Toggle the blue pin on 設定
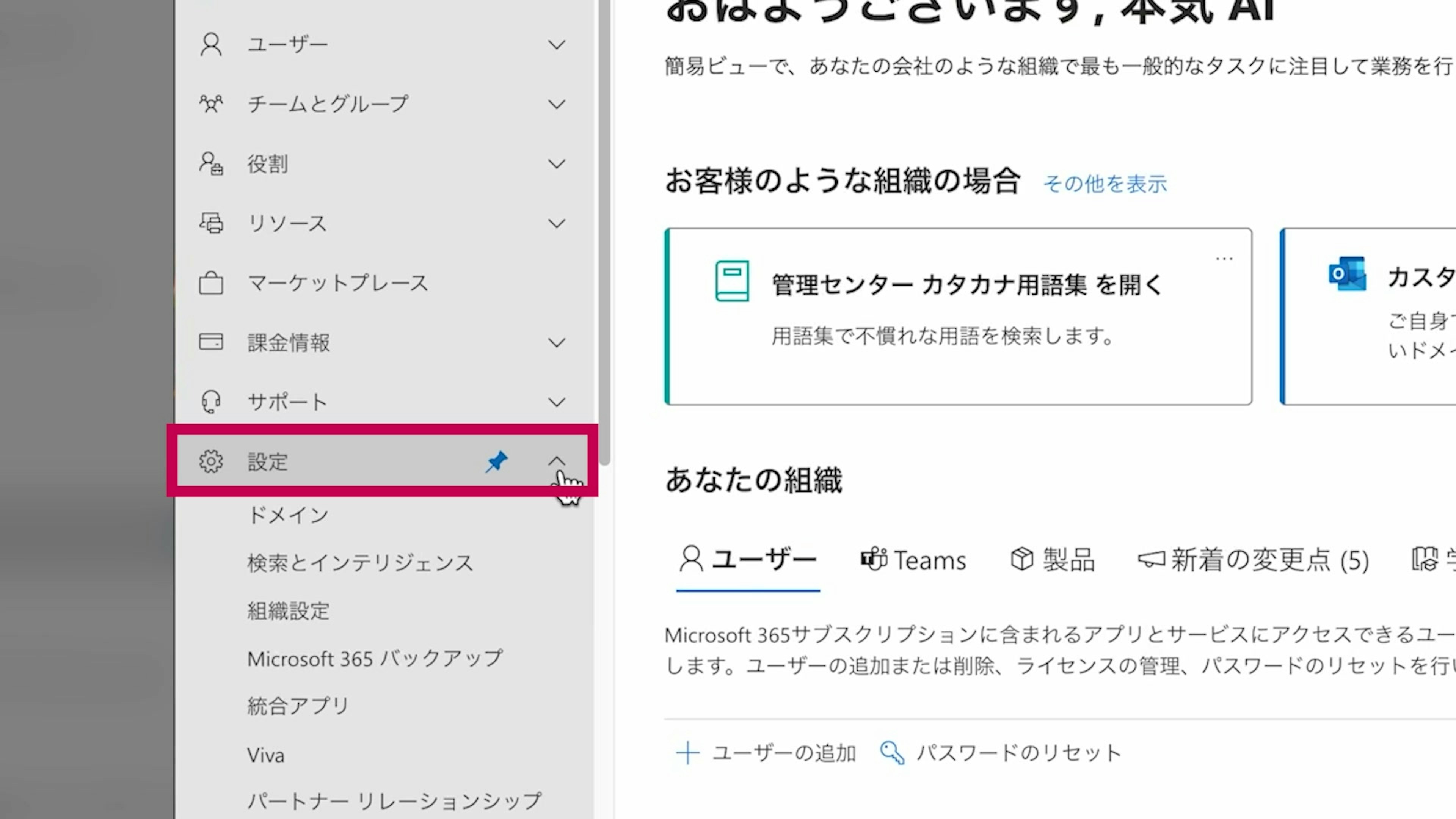Image resolution: width=1456 pixels, height=819 pixels. click(x=497, y=462)
